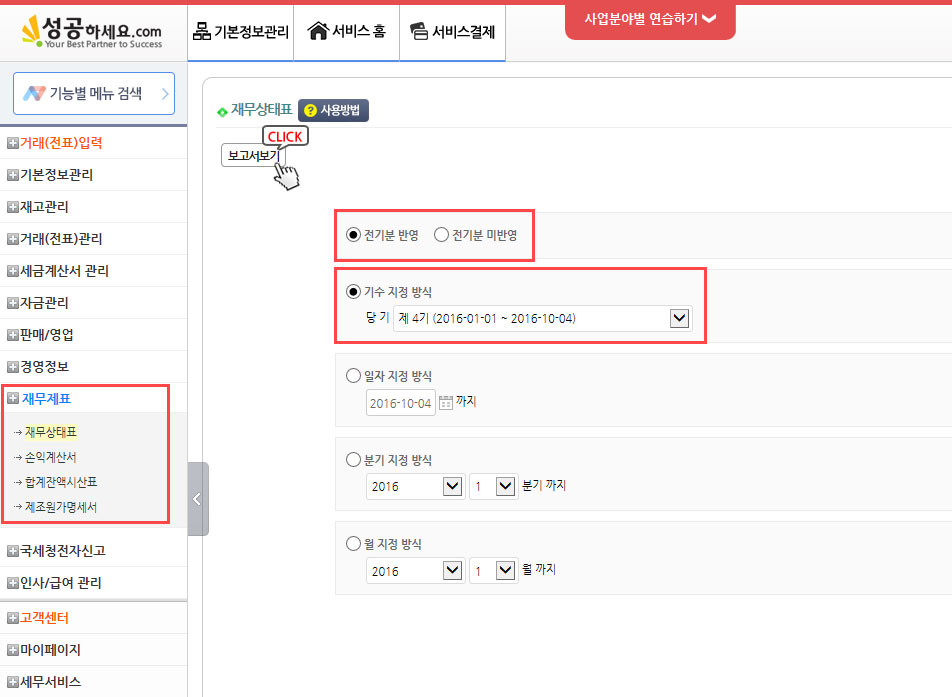This screenshot has height=697, width=952.
Task: Open the 세금계산서 관리 menu link
Action: [x=64, y=271]
